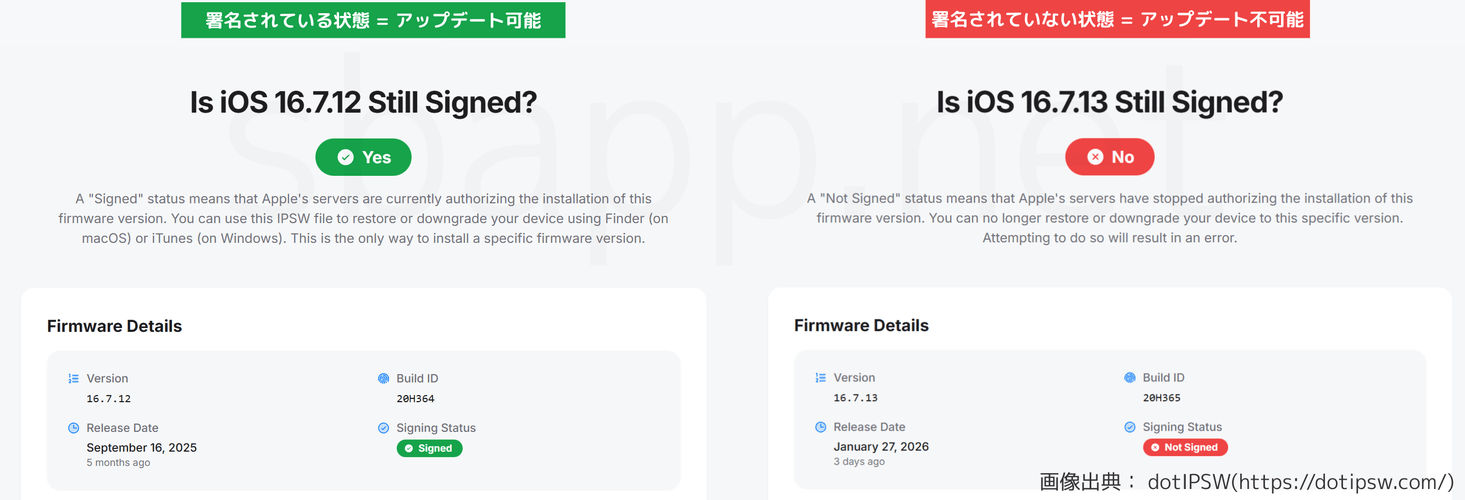The image size is (1465, 500).
Task: Click the Signing Status icon above Not Signed
Action: [1129, 427]
